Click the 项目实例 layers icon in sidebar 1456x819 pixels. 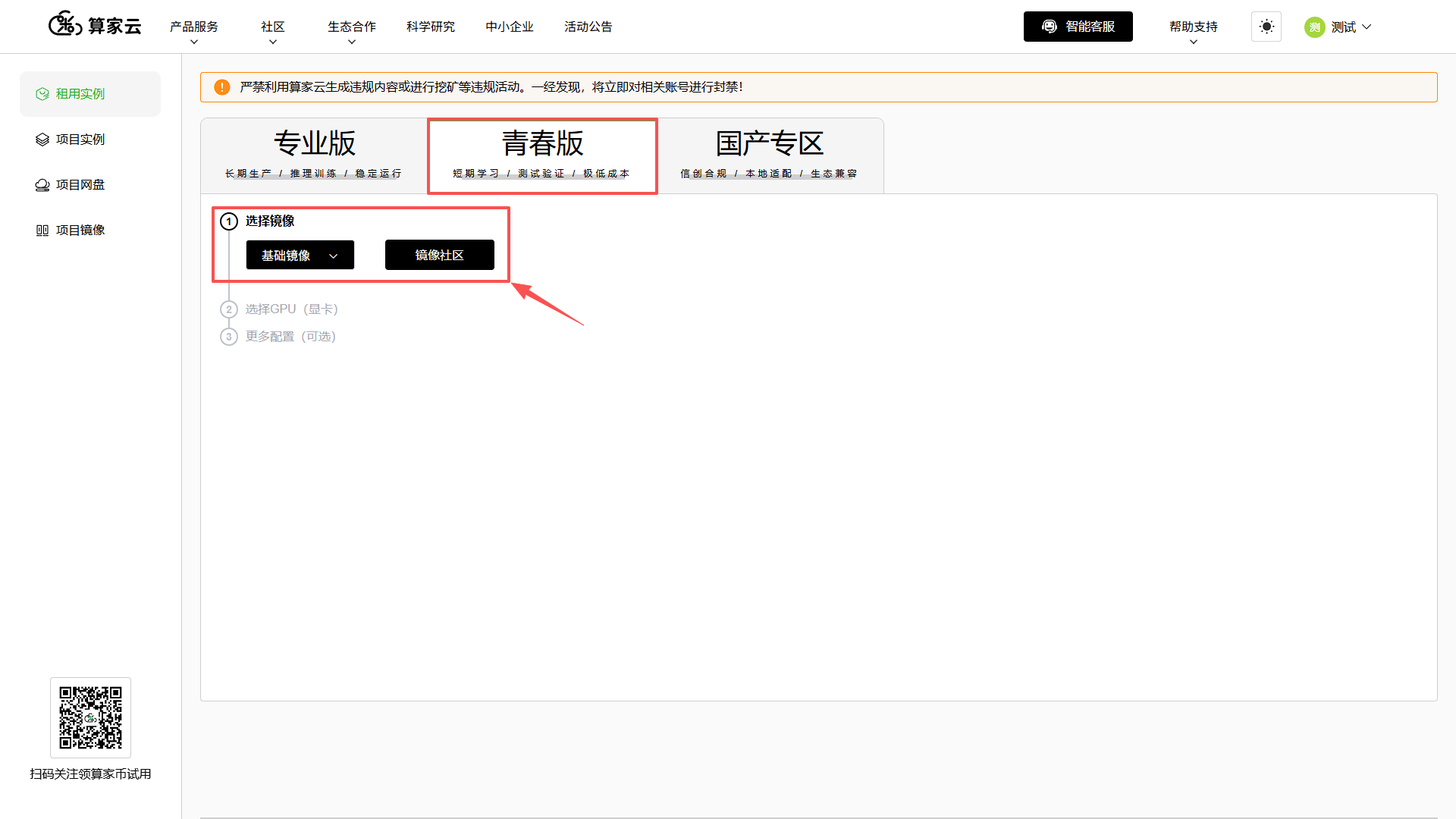(42, 140)
